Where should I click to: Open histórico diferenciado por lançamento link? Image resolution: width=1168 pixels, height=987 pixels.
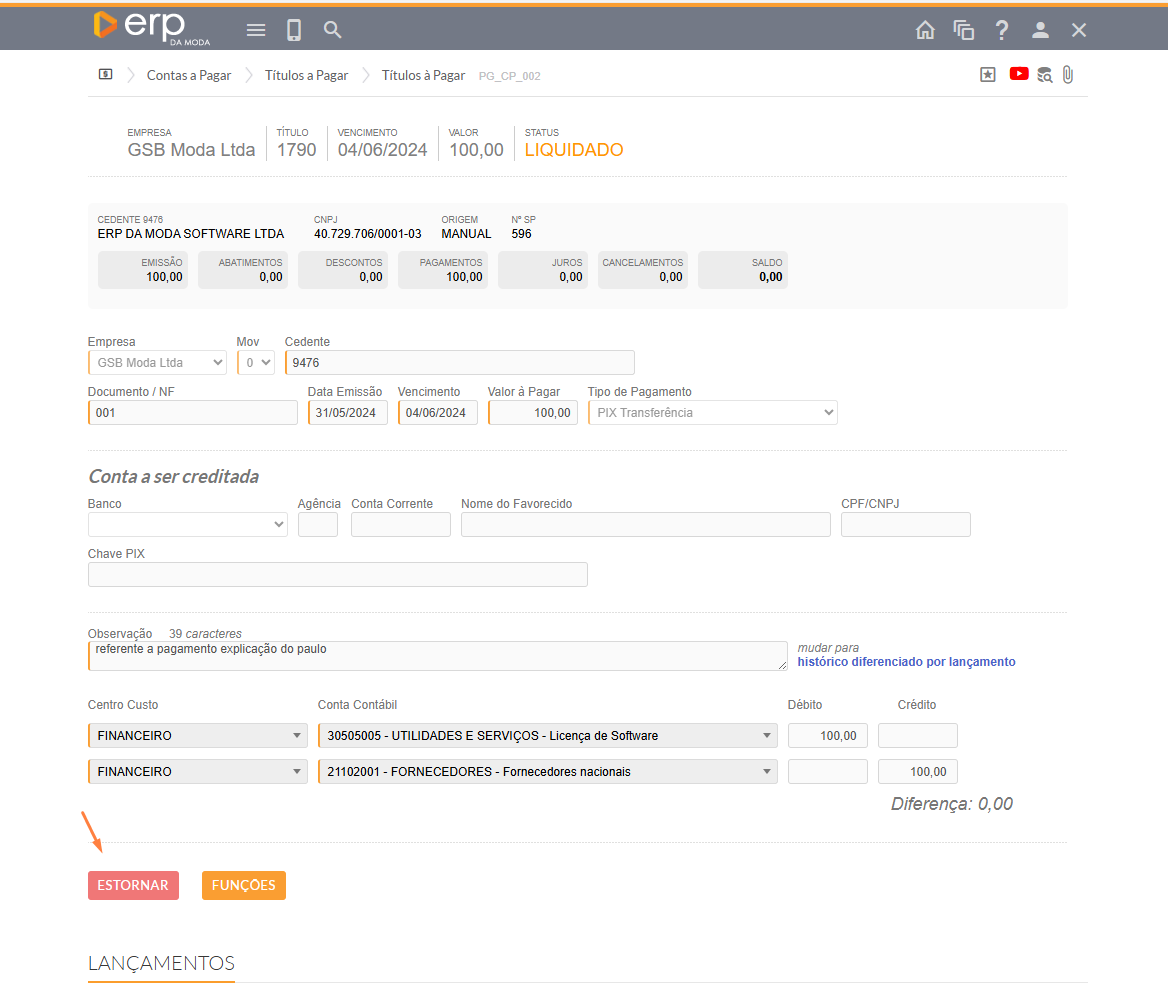[906, 662]
